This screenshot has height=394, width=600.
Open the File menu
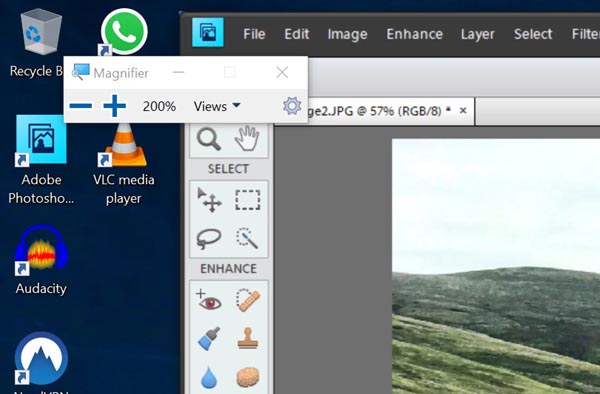[x=254, y=34]
